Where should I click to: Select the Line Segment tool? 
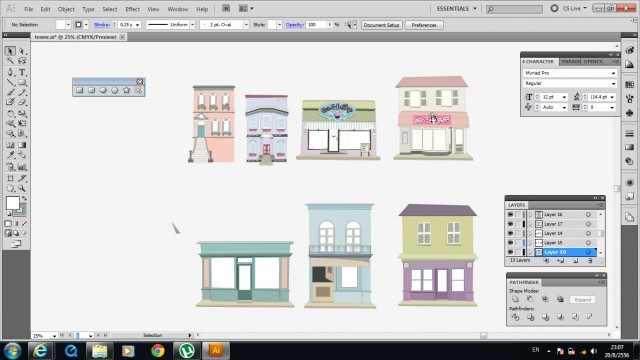click(10, 82)
